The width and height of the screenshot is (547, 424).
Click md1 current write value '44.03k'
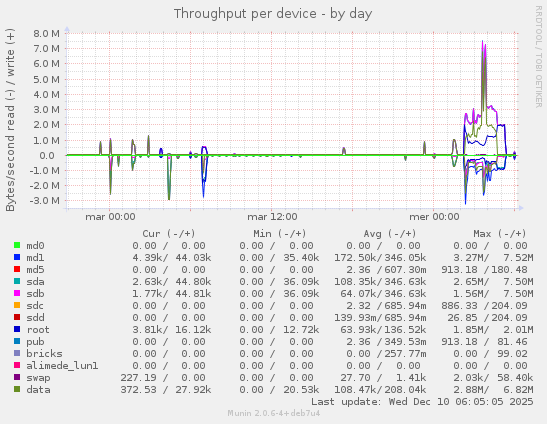coord(193,258)
